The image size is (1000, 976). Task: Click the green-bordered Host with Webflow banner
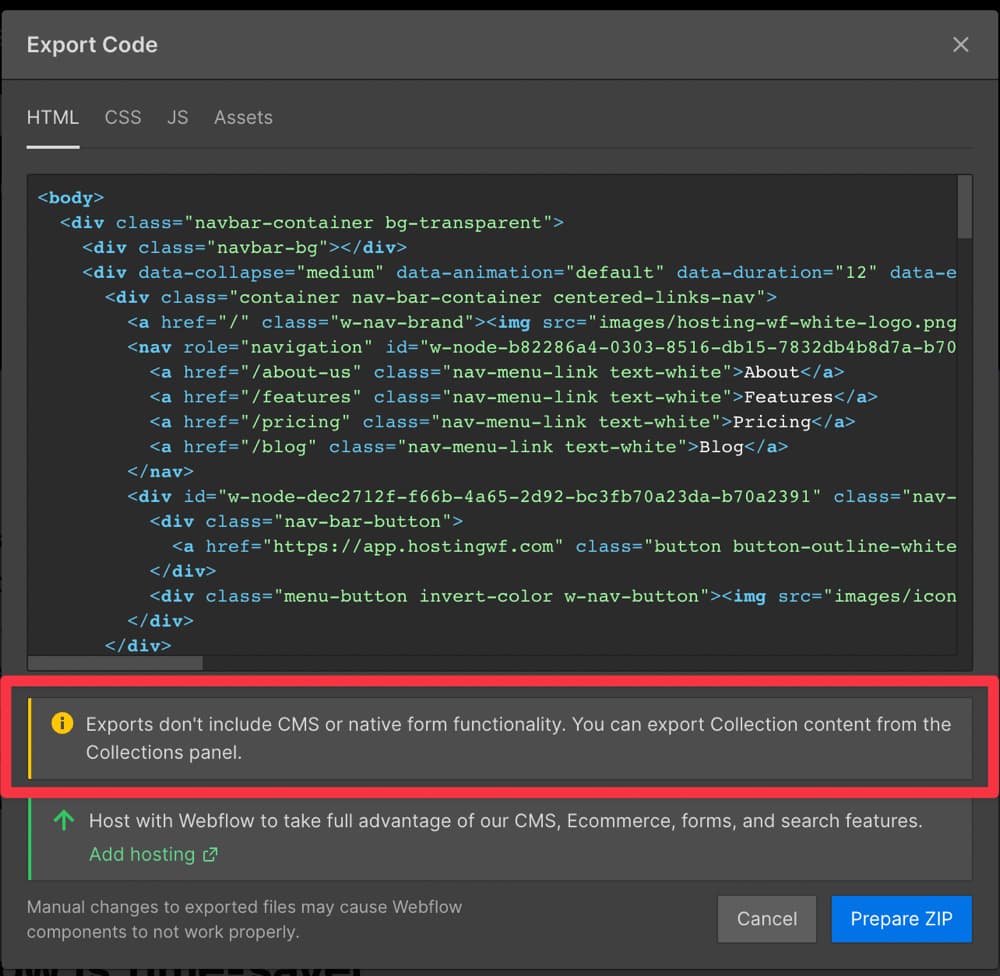[x=500, y=838]
